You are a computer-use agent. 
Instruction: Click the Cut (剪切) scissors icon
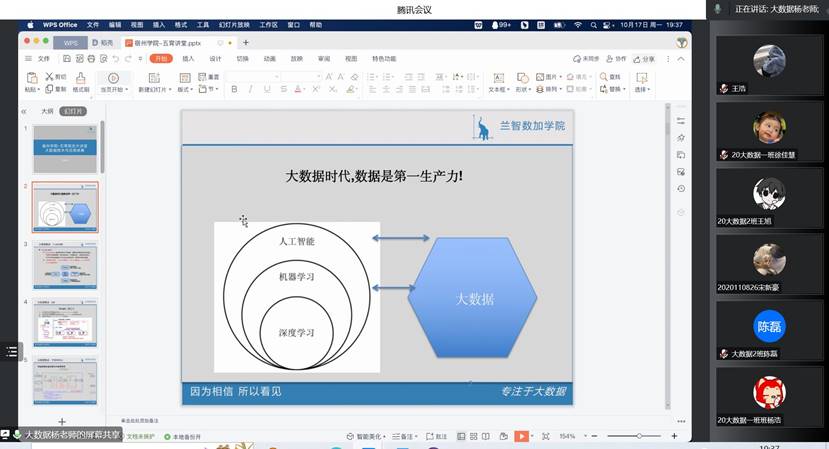pos(49,77)
